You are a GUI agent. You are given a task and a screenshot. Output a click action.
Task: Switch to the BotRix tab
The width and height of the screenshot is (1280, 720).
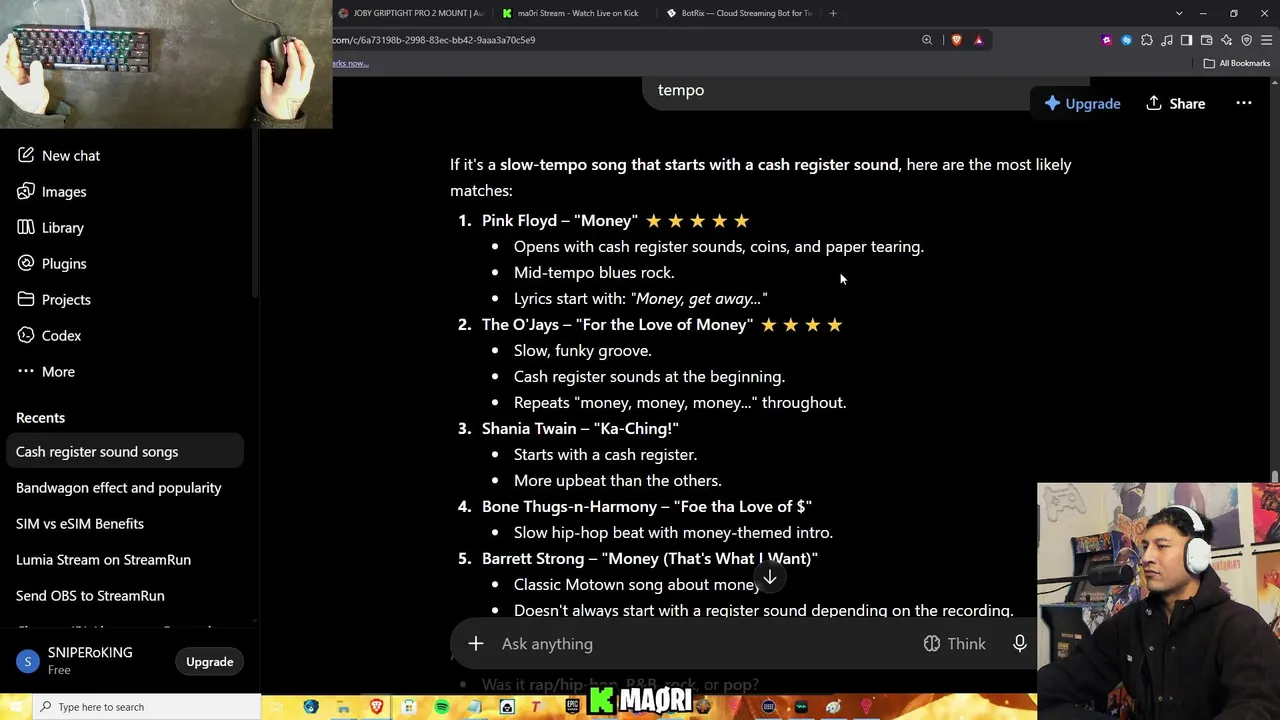click(740, 13)
